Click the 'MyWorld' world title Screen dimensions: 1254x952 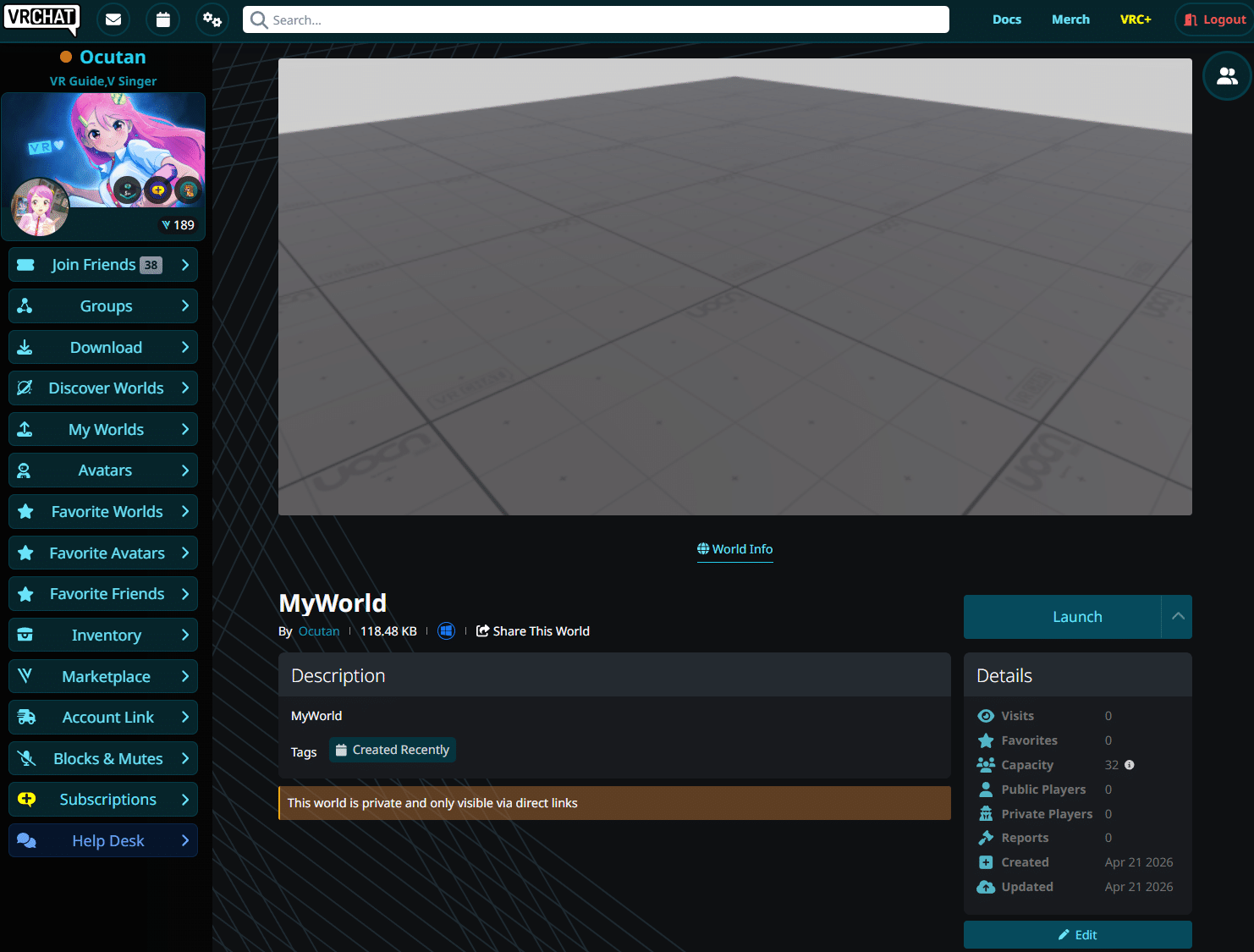pyautogui.click(x=333, y=603)
